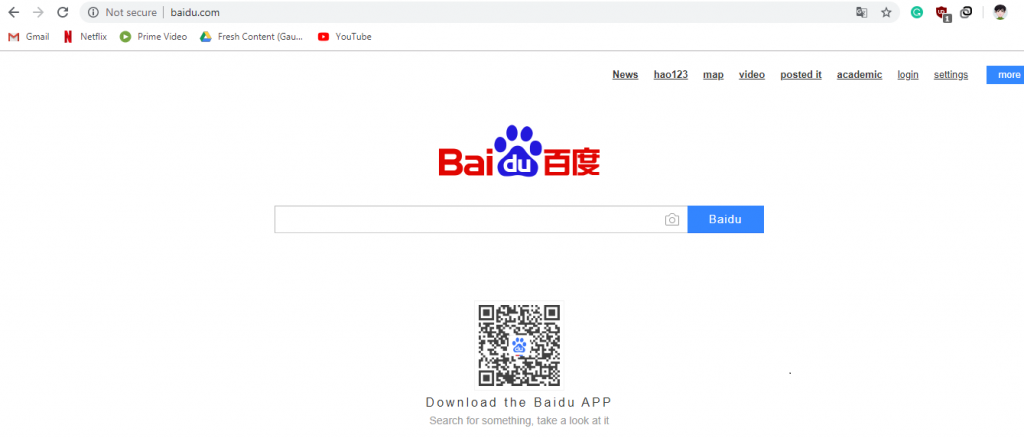Click the address bar showing baidu.com
1024x438 pixels.
[x=490, y=12]
